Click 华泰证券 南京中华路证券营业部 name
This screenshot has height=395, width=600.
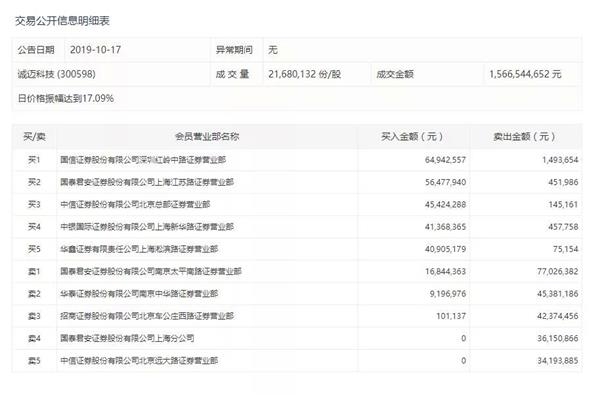(x=139, y=294)
